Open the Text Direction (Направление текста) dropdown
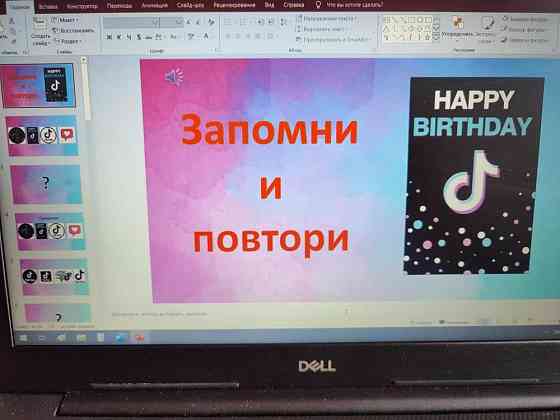The width and height of the screenshot is (560, 420). 327,19
